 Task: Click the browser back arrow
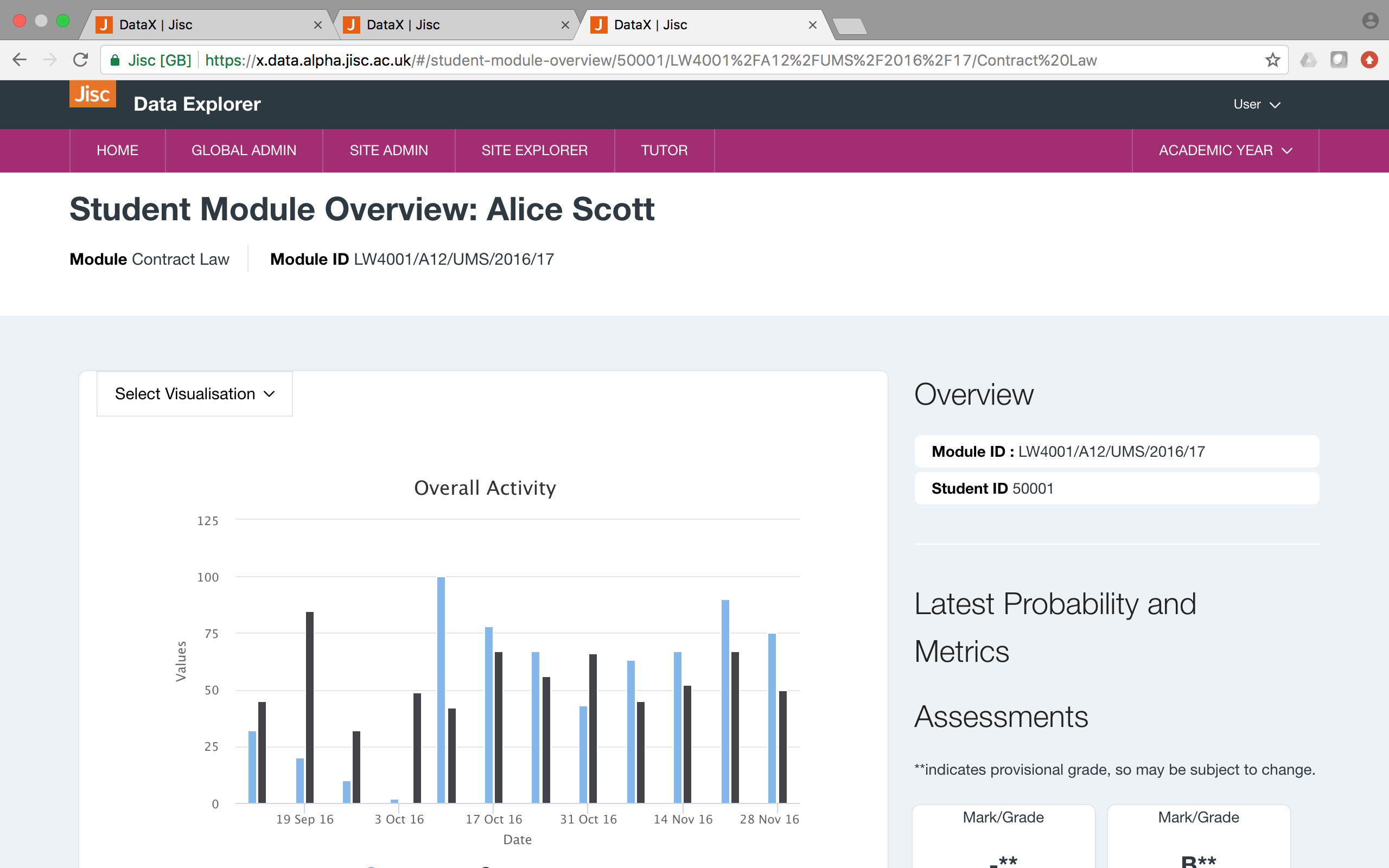point(20,60)
